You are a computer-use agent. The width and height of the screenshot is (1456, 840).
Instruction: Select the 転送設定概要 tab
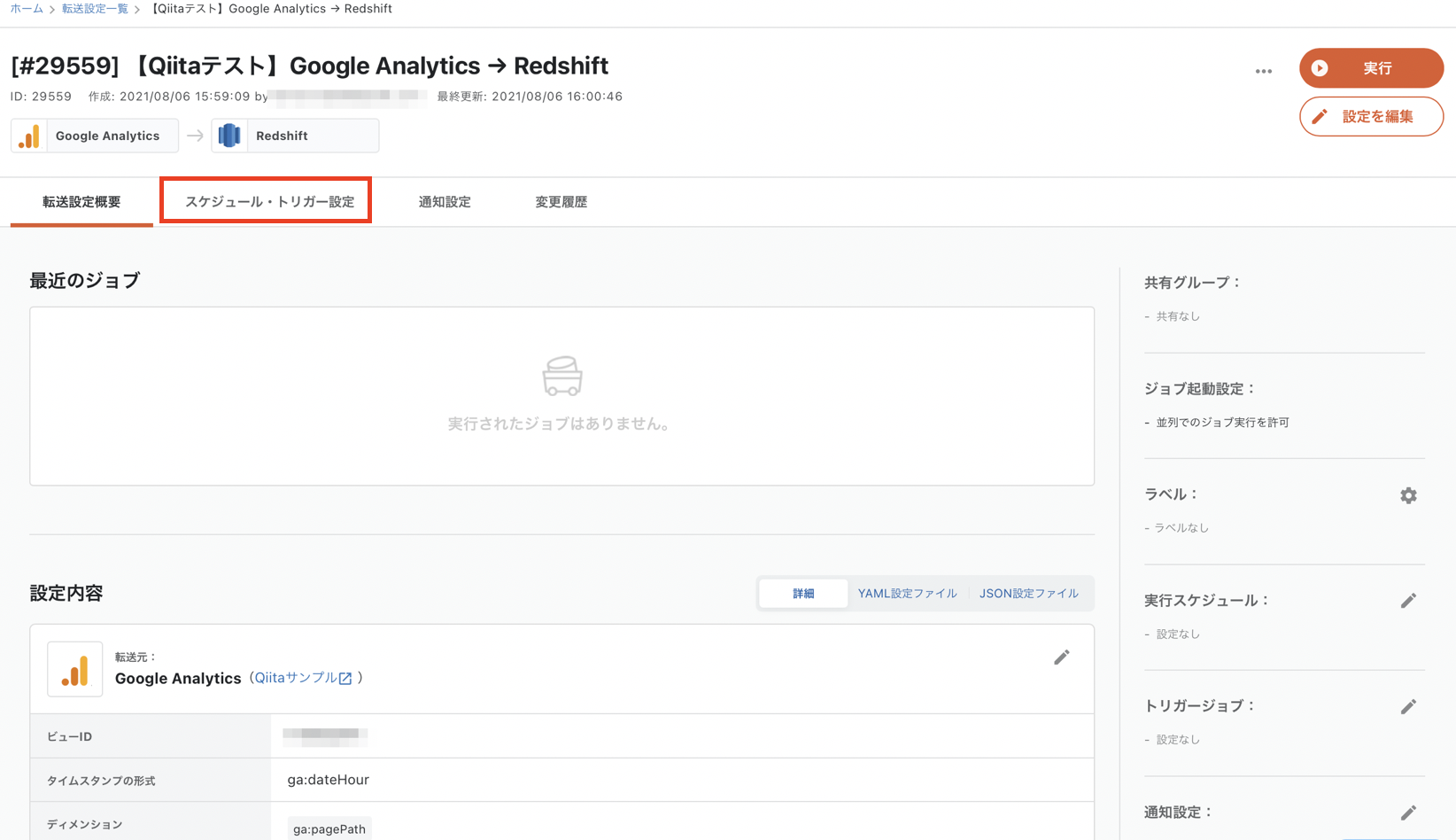81,202
